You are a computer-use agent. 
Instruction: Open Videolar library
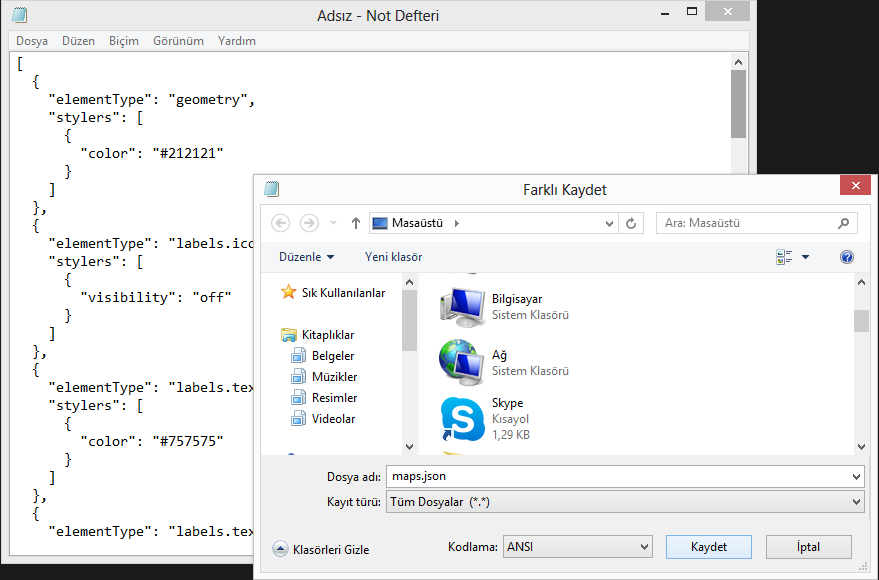click(x=333, y=419)
